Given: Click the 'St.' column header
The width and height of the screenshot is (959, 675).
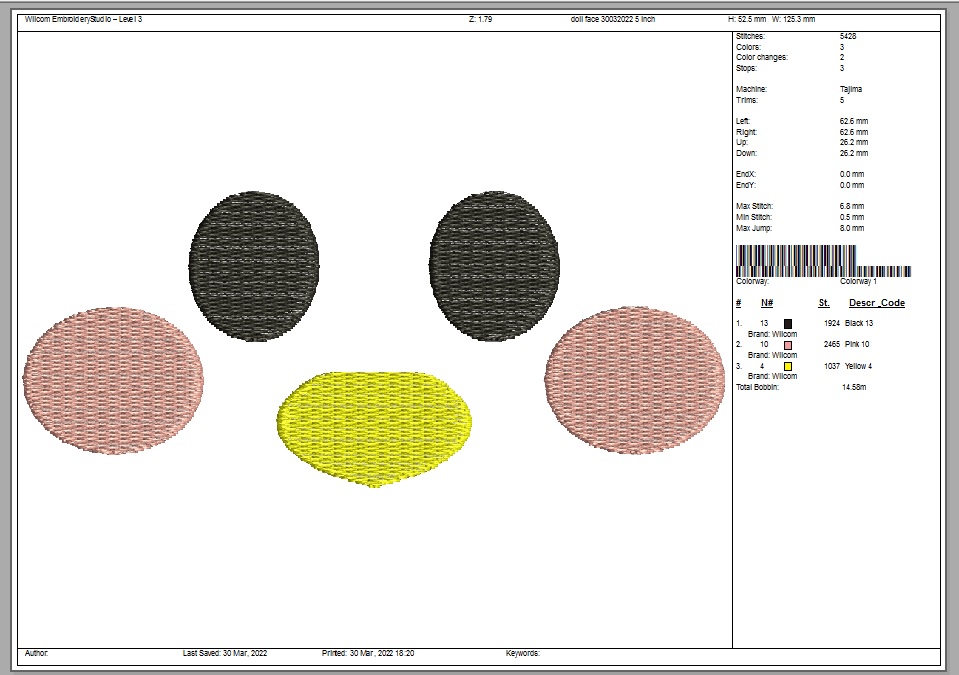Looking at the screenshot, I should 824,303.
